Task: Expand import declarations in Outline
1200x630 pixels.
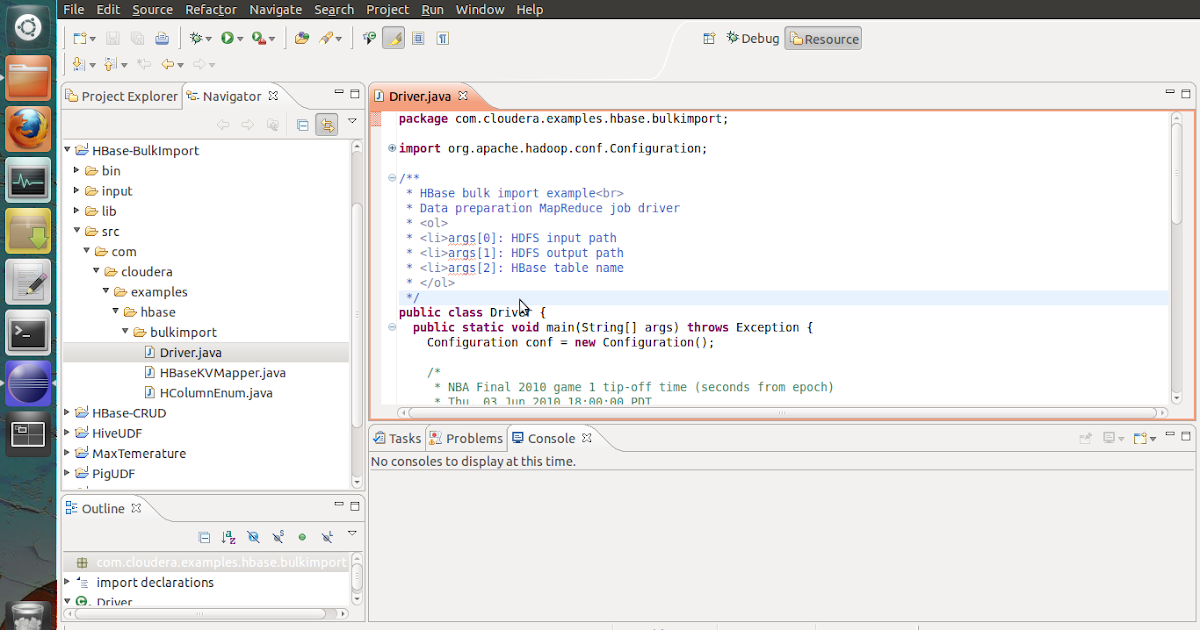Action: 68,581
